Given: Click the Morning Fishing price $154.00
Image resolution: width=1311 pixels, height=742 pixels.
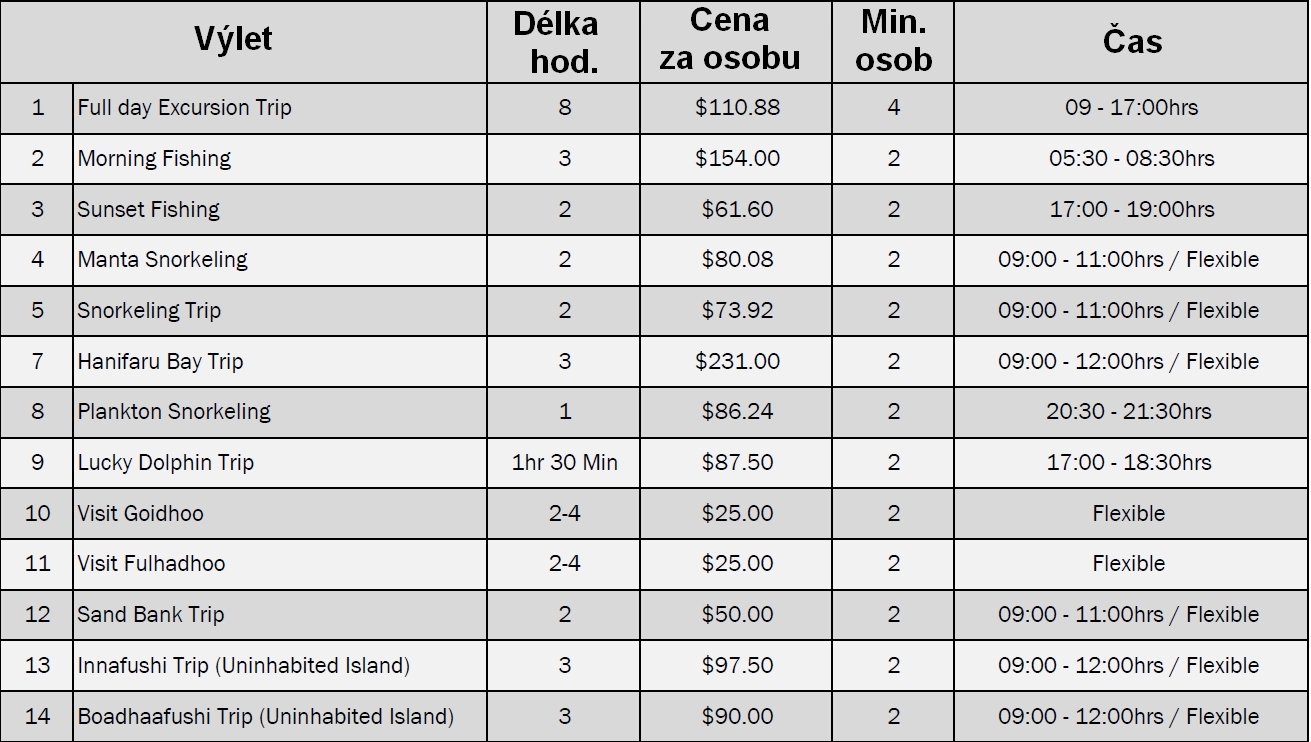Looking at the screenshot, I should pyautogui.click(x=737, y=158).
